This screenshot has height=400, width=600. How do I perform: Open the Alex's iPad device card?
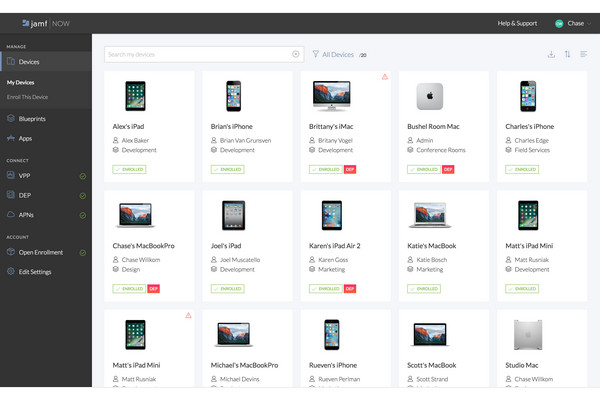pyautogui.click(x=149, y=126)
